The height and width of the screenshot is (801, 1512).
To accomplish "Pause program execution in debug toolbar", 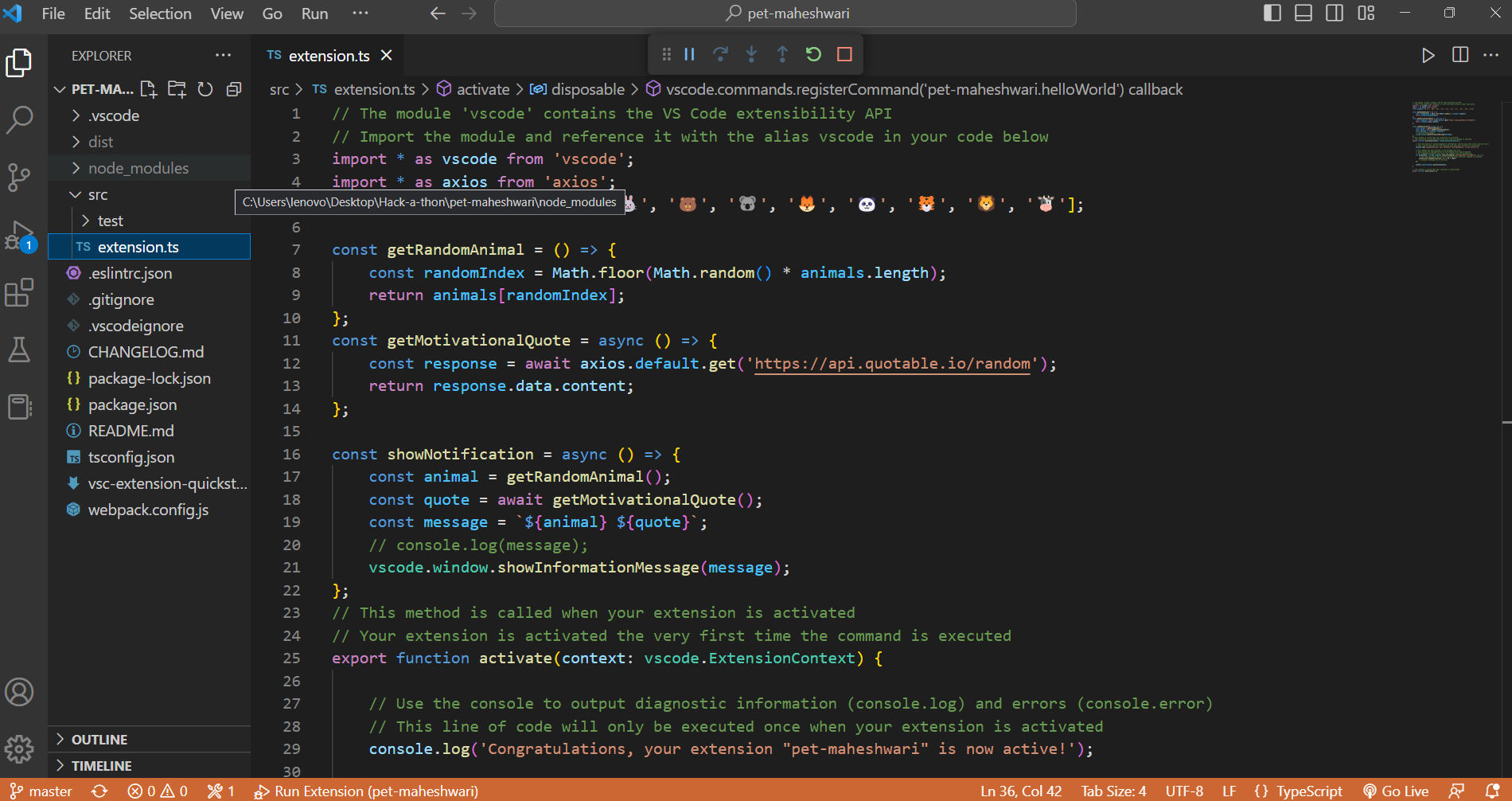I will click(689, 54).
